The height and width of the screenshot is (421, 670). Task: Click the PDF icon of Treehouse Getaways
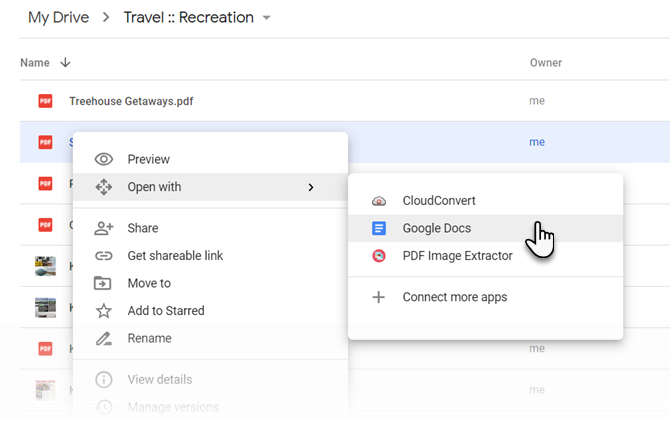click(x=45, y=101)
